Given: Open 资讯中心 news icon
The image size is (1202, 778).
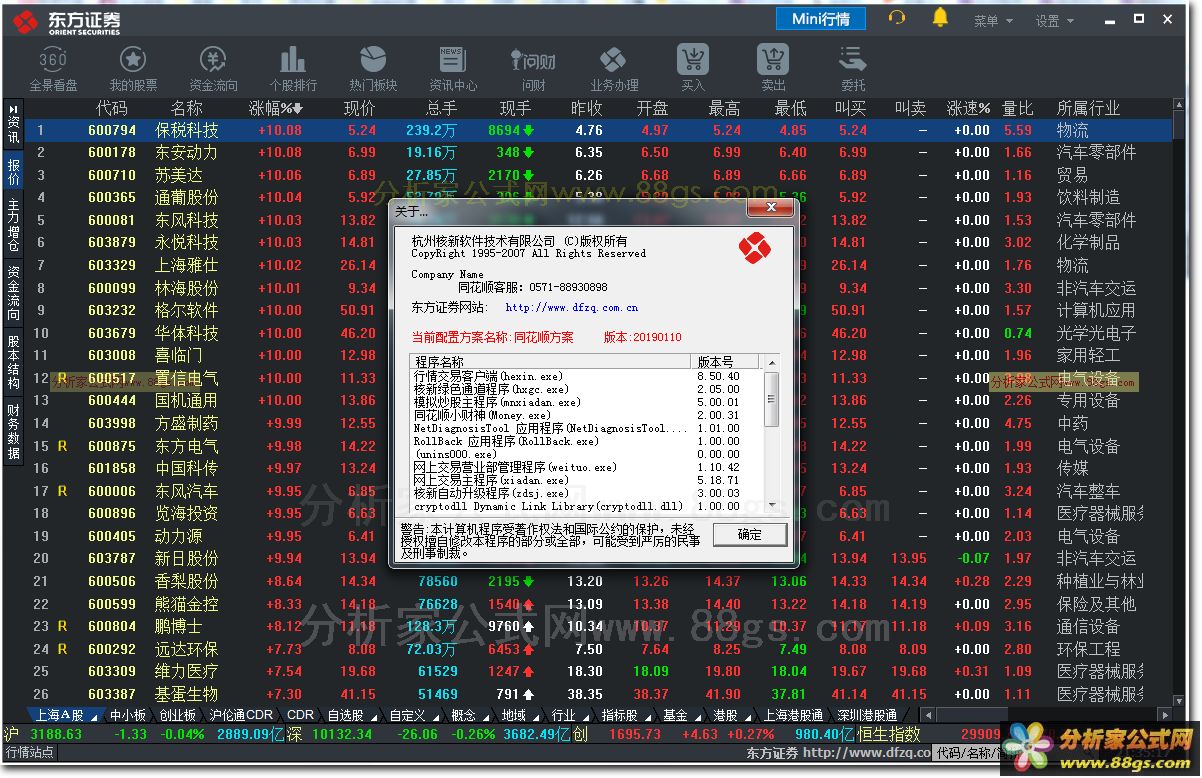Looking at the screenshot, I should coord(452,58).
